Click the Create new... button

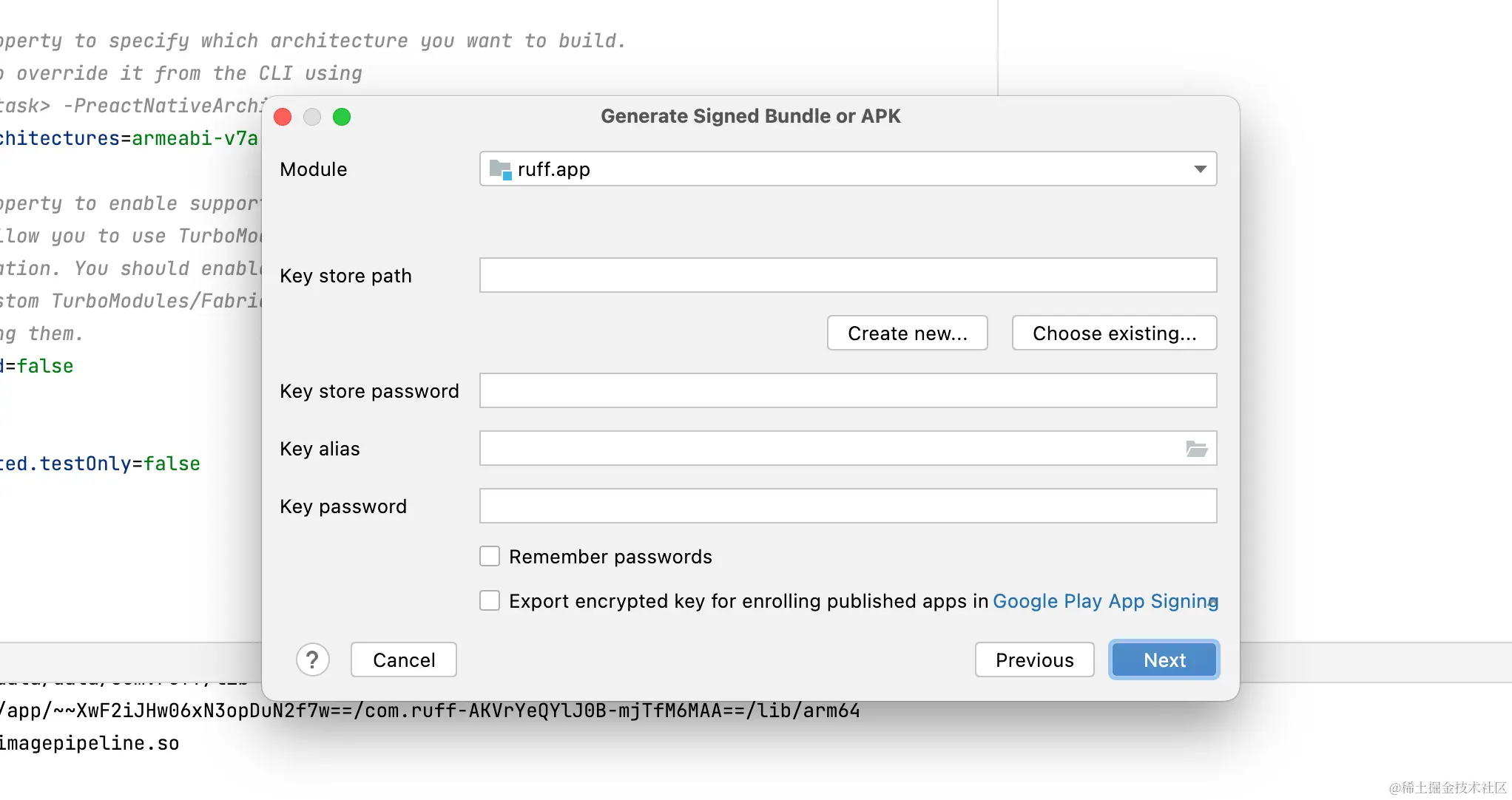[908, 333]
